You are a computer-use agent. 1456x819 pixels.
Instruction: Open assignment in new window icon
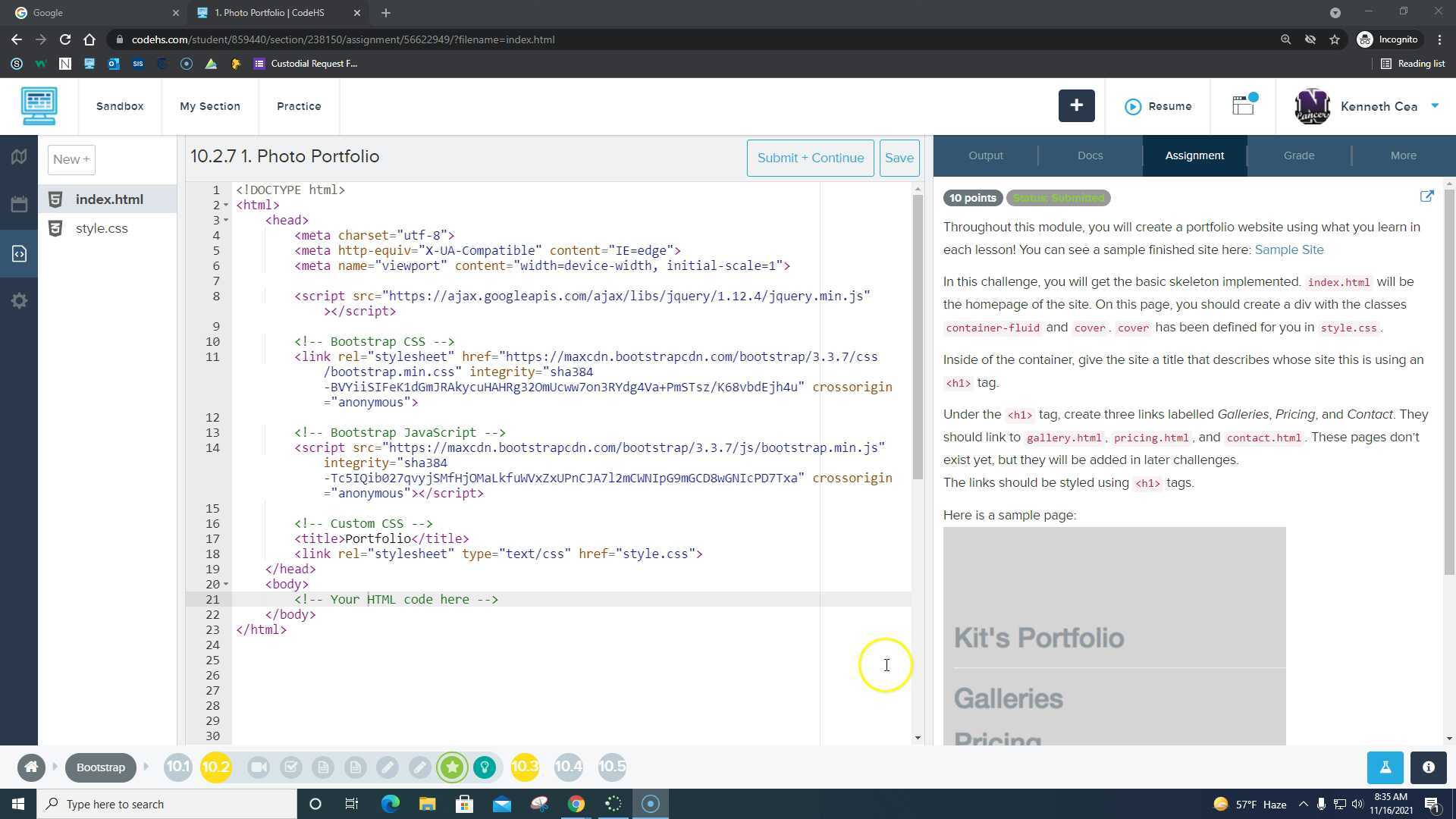point(1426,196)
